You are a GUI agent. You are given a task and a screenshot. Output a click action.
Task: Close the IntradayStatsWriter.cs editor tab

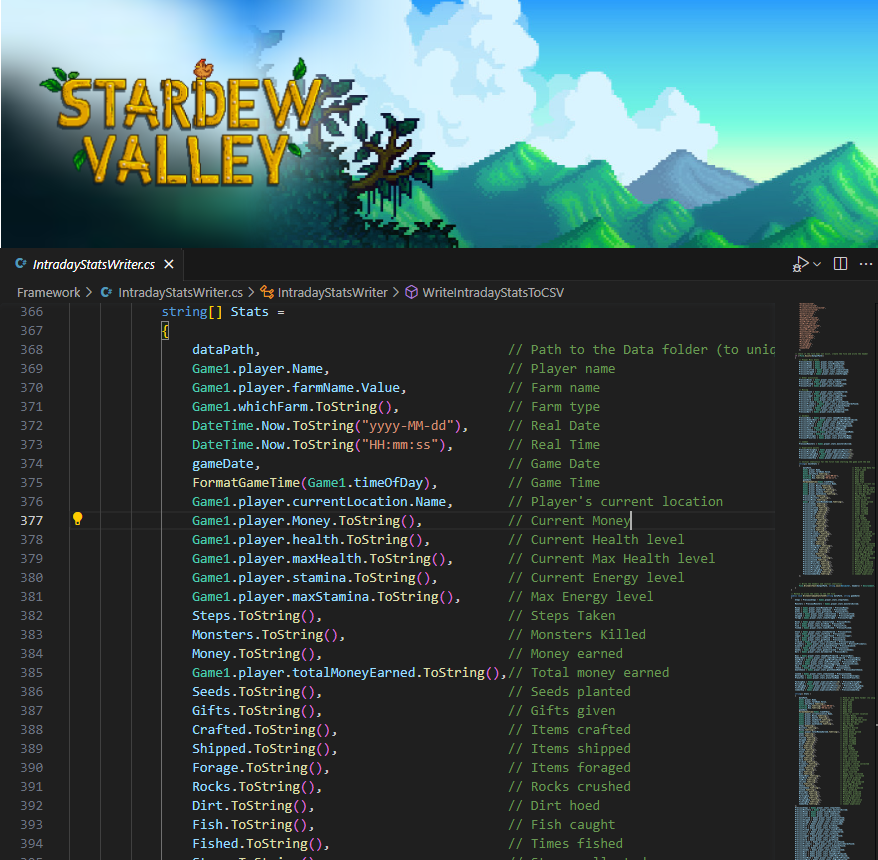coord(169,264)
